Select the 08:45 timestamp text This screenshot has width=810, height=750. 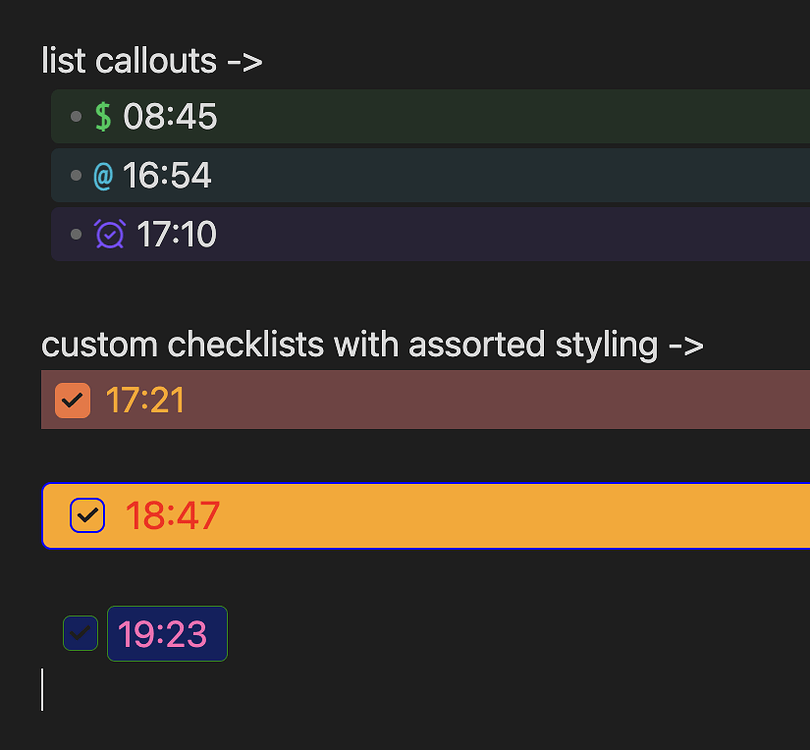pos(170,116)
